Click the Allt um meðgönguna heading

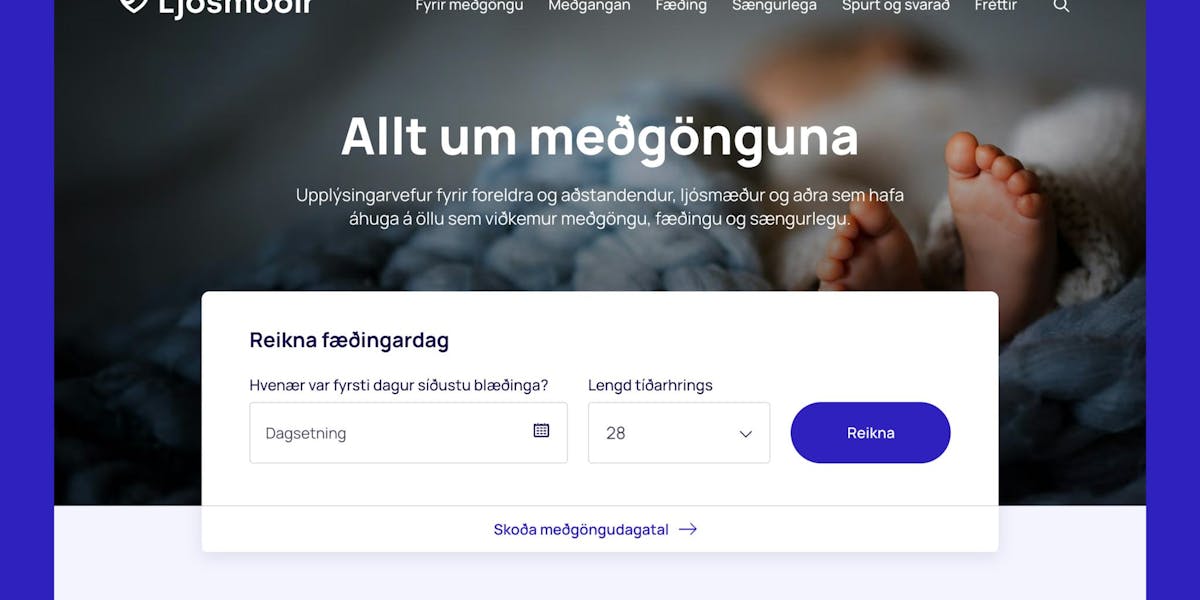600,137
